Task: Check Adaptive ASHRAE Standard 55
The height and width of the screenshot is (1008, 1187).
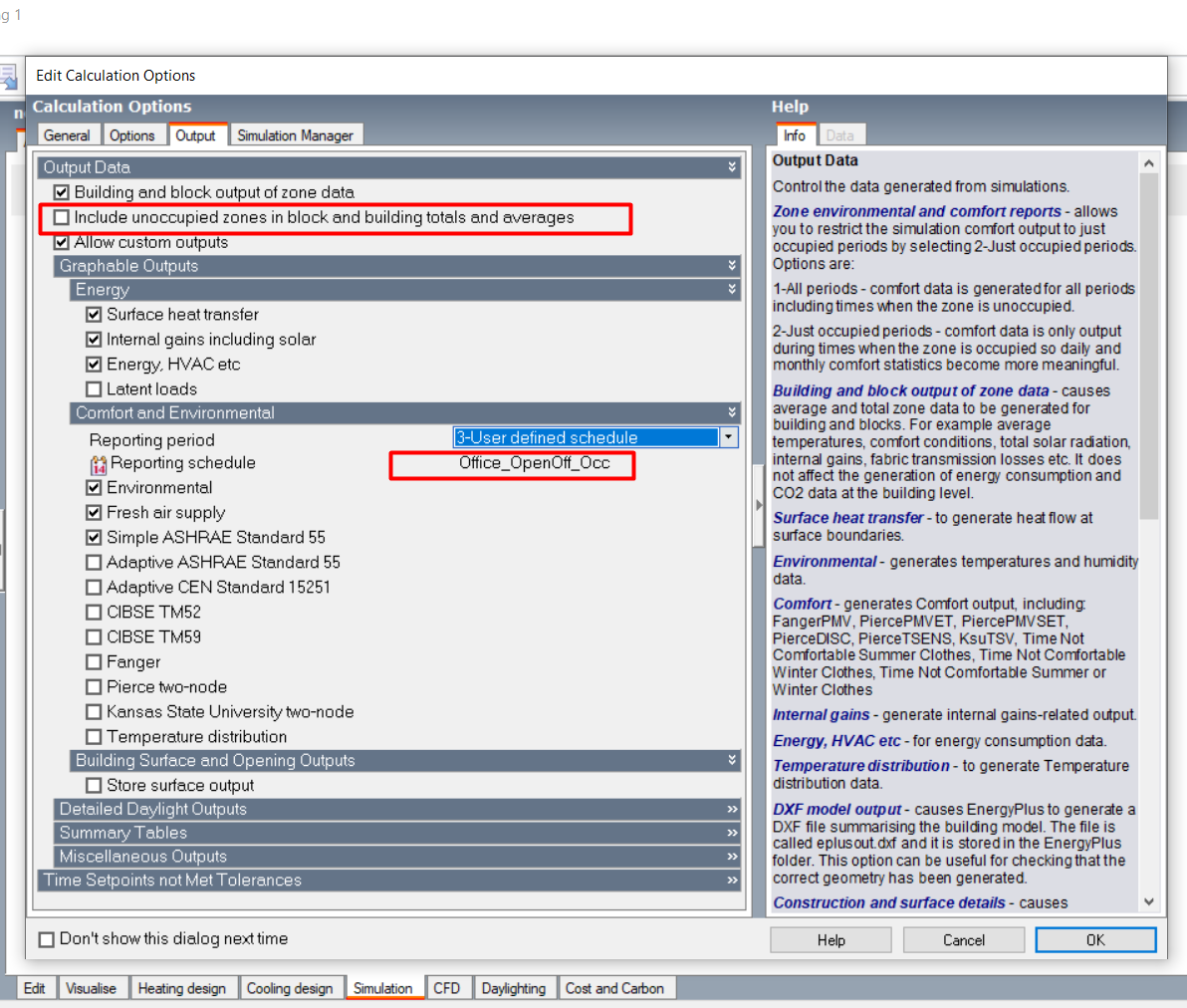Action: (94, 562)
